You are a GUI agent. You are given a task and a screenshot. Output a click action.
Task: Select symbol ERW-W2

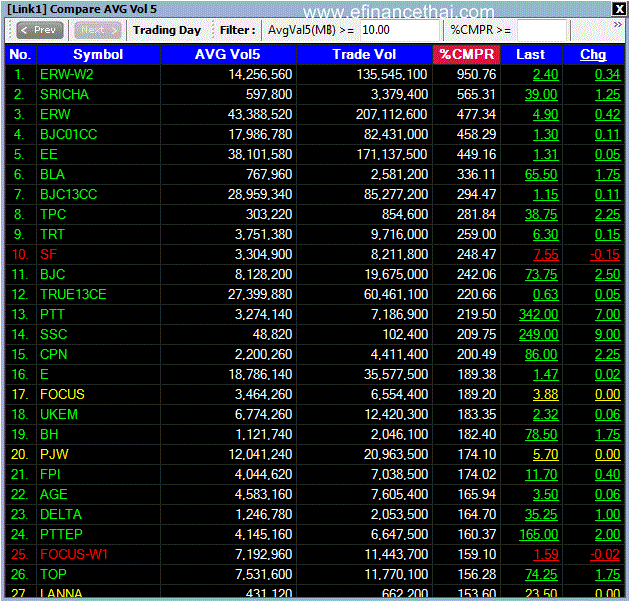(x=67, y=74)
